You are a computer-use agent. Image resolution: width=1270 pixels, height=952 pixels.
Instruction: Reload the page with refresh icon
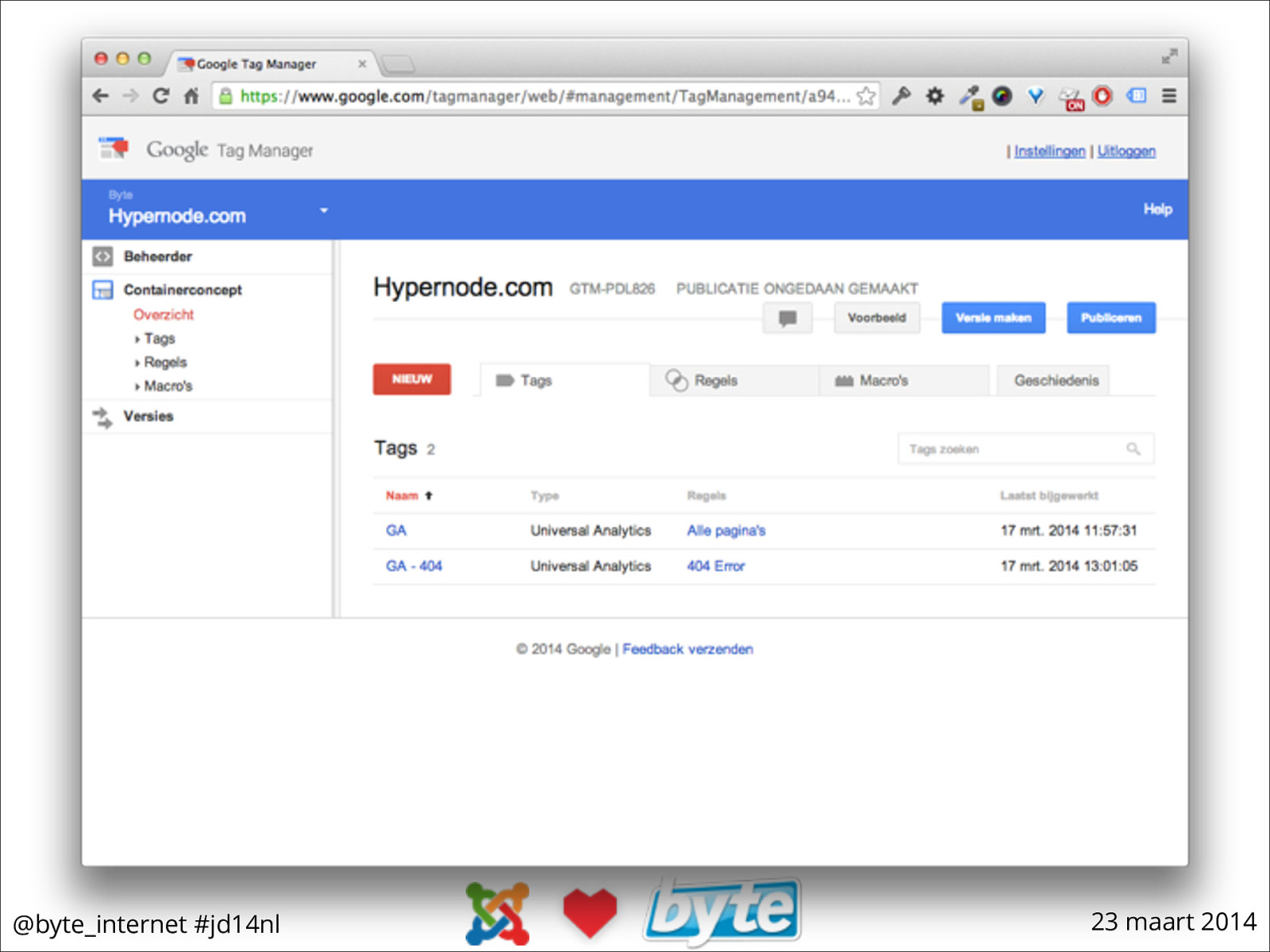[161, 96]
